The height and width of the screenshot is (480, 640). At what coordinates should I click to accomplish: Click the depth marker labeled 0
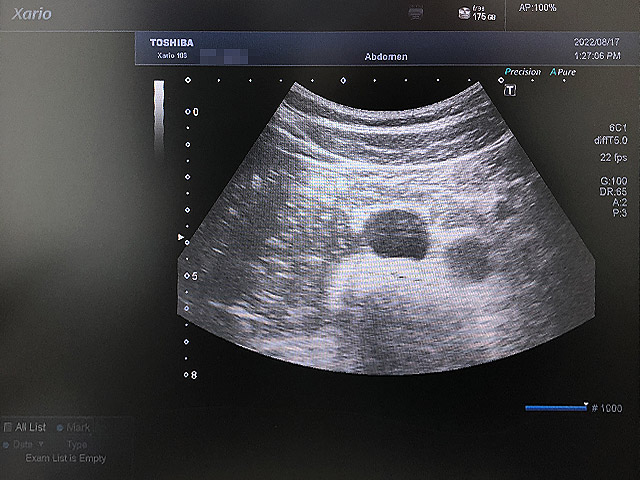click(x=196, y=112)
